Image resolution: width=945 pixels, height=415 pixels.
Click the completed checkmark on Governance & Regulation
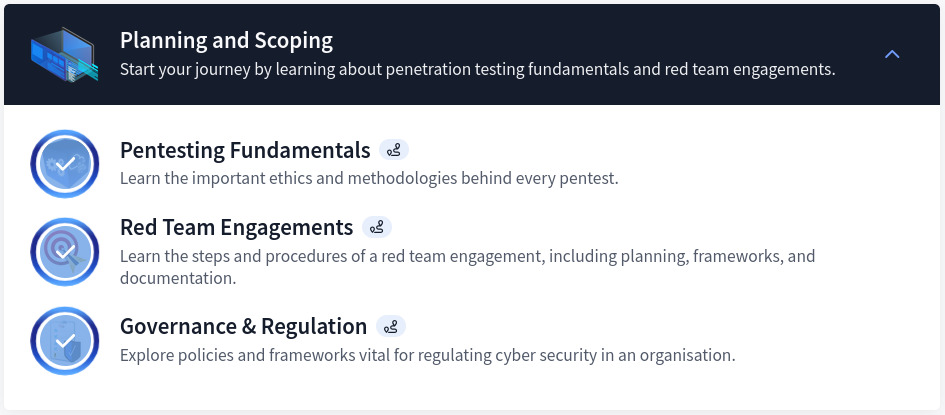pos(65,341)
